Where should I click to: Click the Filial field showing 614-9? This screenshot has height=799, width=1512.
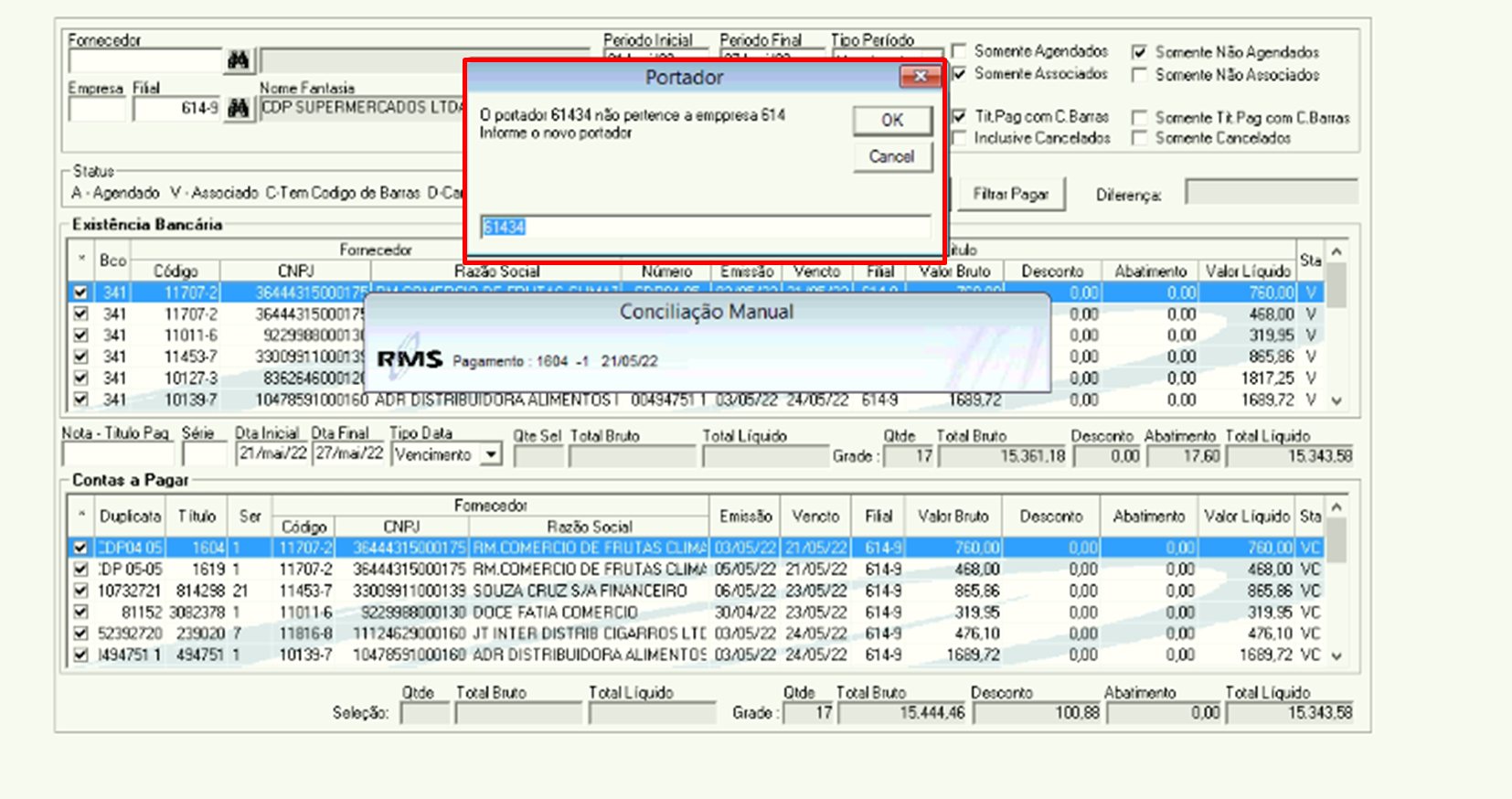click(177, 109)
